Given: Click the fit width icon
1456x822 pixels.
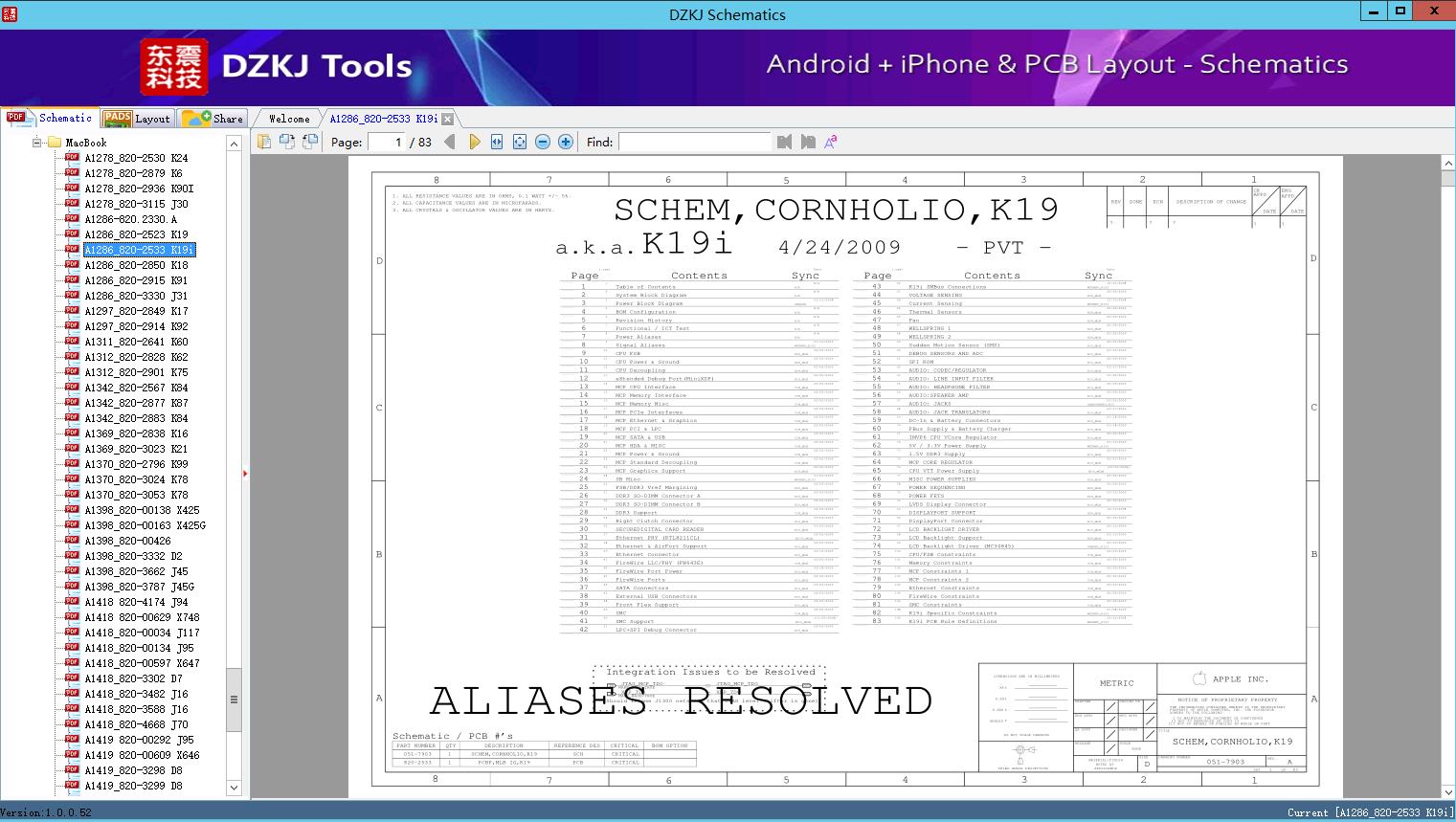Looking at the screenshot, I should coord(497,142).
